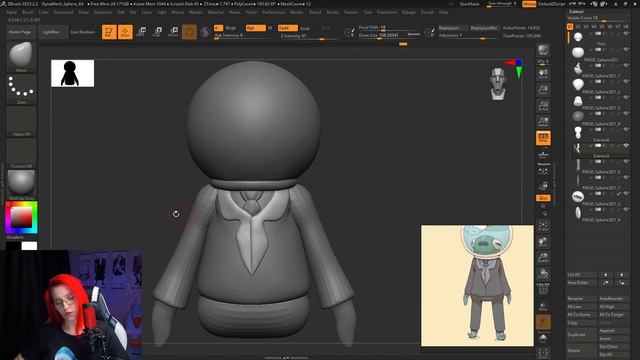Toggle the Rgb channel button
640x360 pixels.
pyautogui.click(x=256, y=28)
